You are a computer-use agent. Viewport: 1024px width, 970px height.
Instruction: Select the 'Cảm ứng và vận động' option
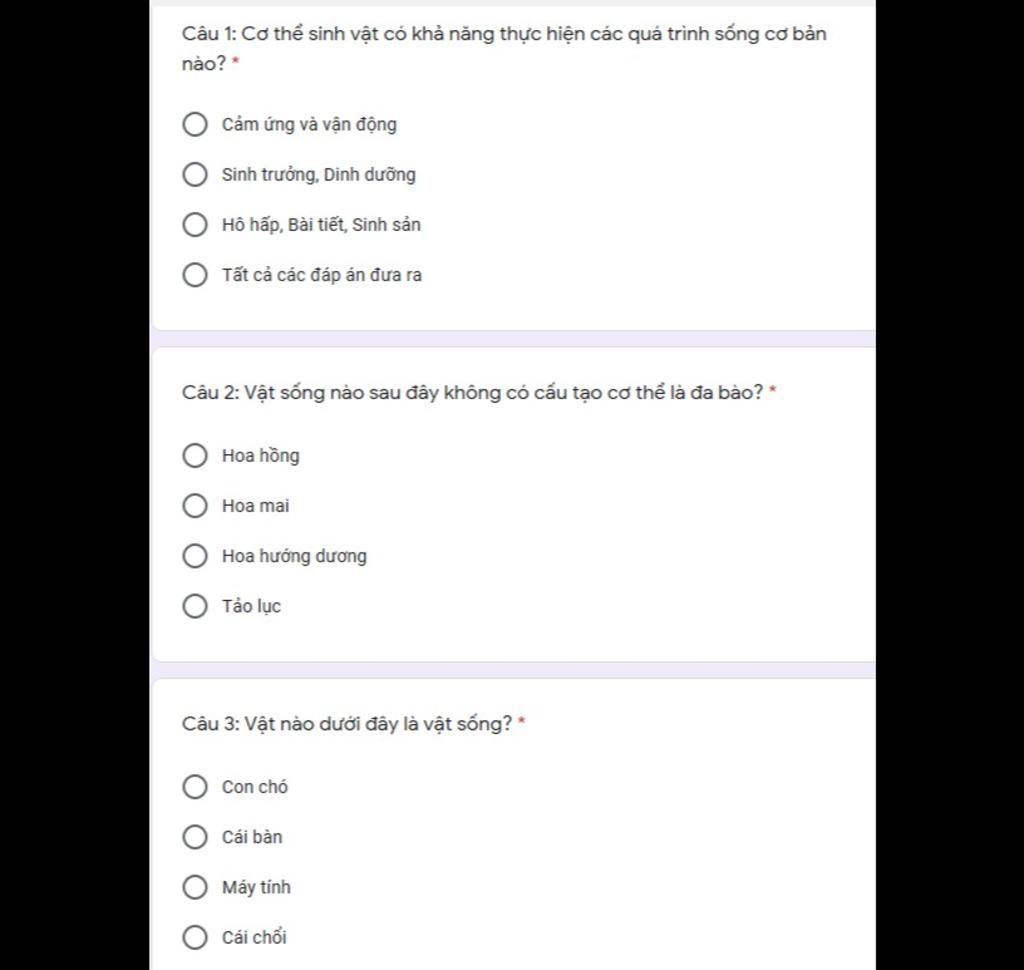tap(195, 125)
